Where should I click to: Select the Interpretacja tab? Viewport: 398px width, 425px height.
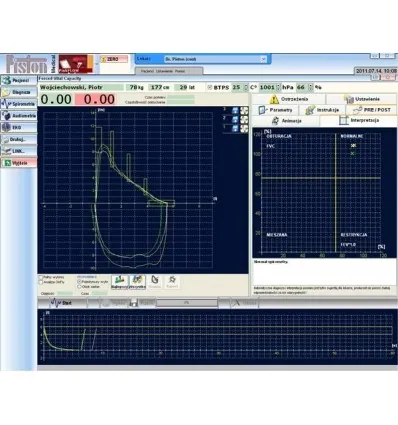coord(359,120)
